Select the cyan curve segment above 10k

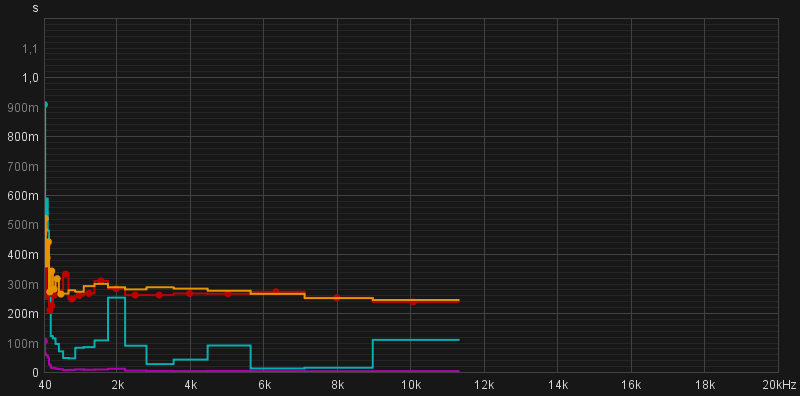click(416, 340)
